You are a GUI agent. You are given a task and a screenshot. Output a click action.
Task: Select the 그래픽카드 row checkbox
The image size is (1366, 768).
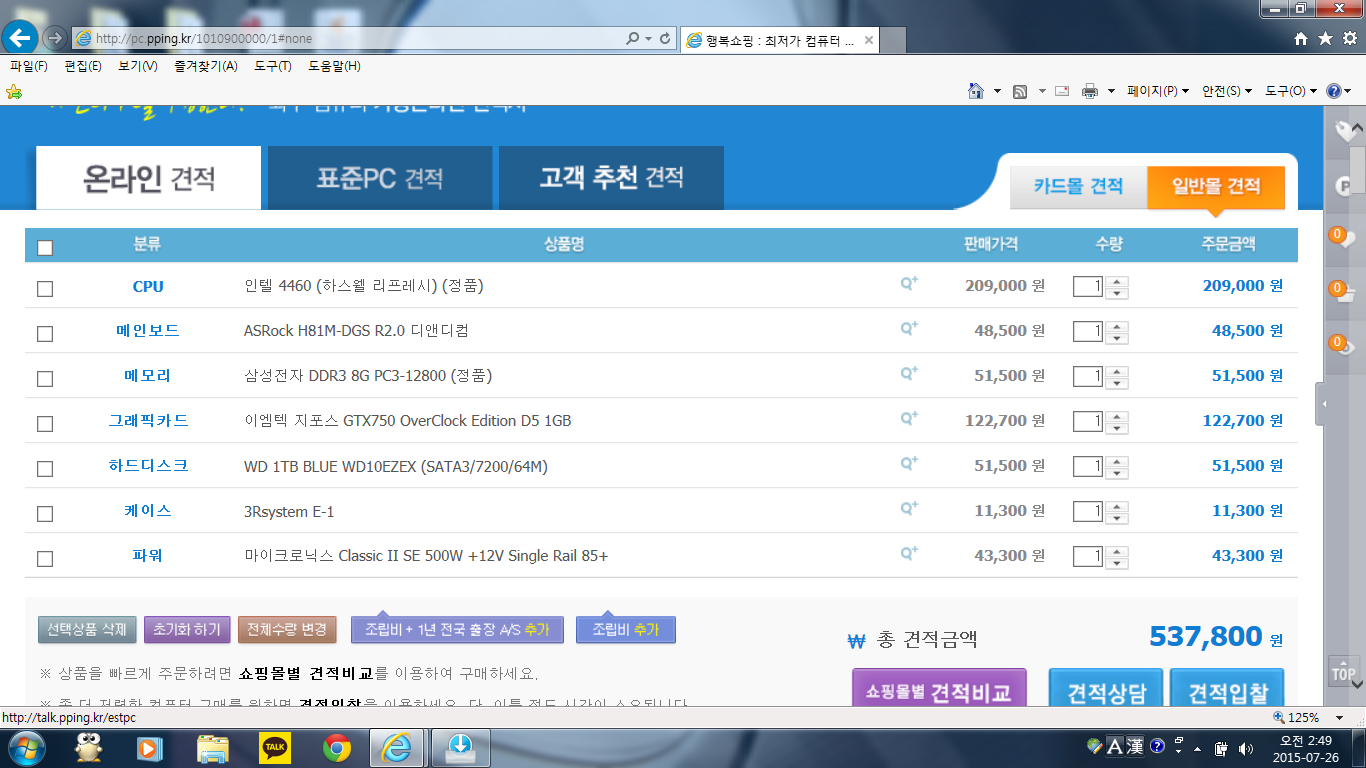(45, 423)
